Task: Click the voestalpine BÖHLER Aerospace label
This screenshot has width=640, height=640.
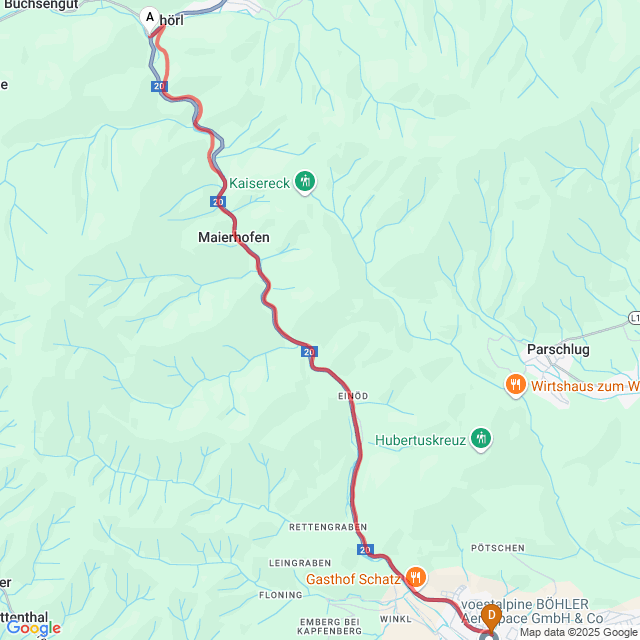Action: [x=531, y=611]
